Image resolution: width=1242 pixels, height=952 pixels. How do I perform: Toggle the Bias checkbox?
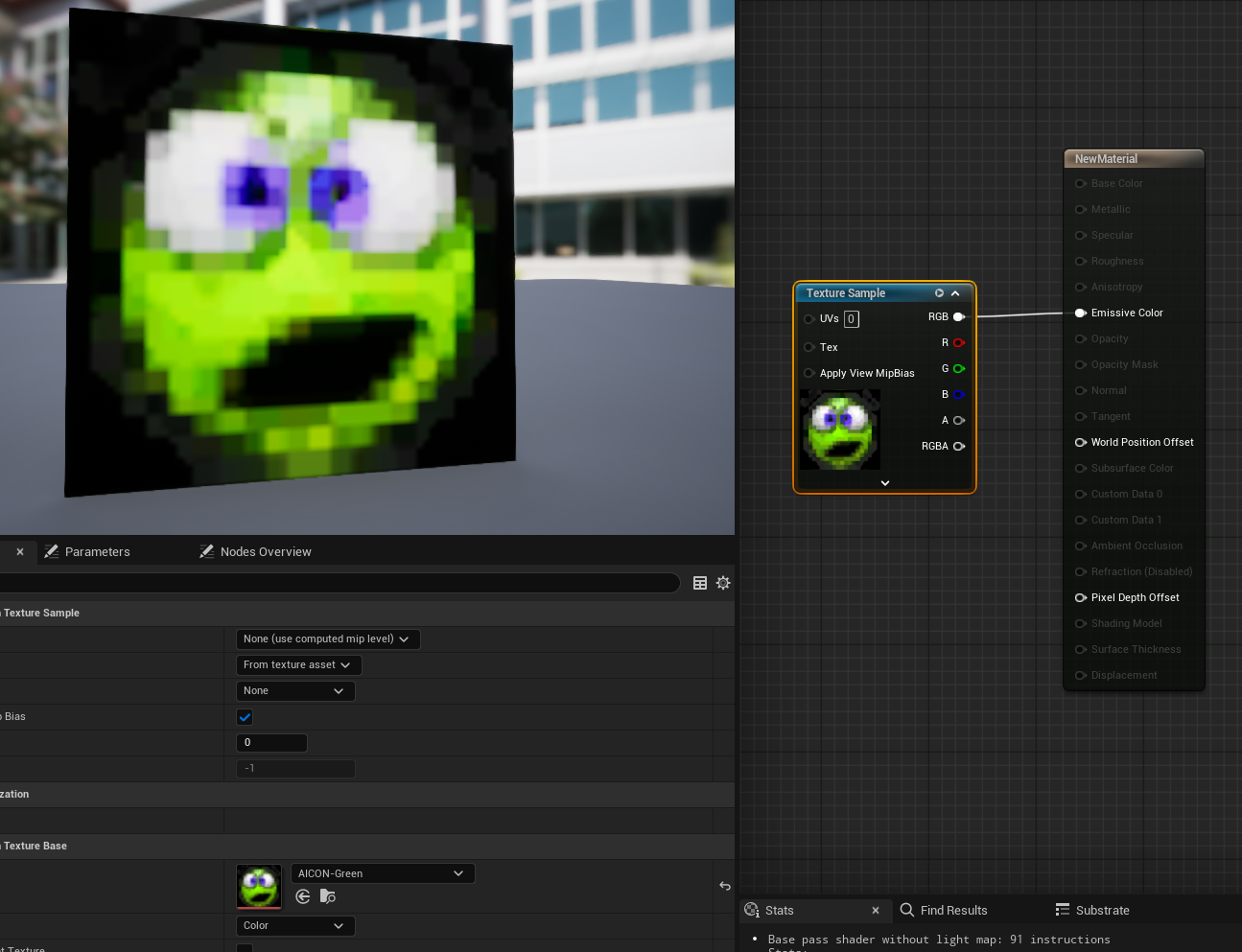(x=245, y=717)
